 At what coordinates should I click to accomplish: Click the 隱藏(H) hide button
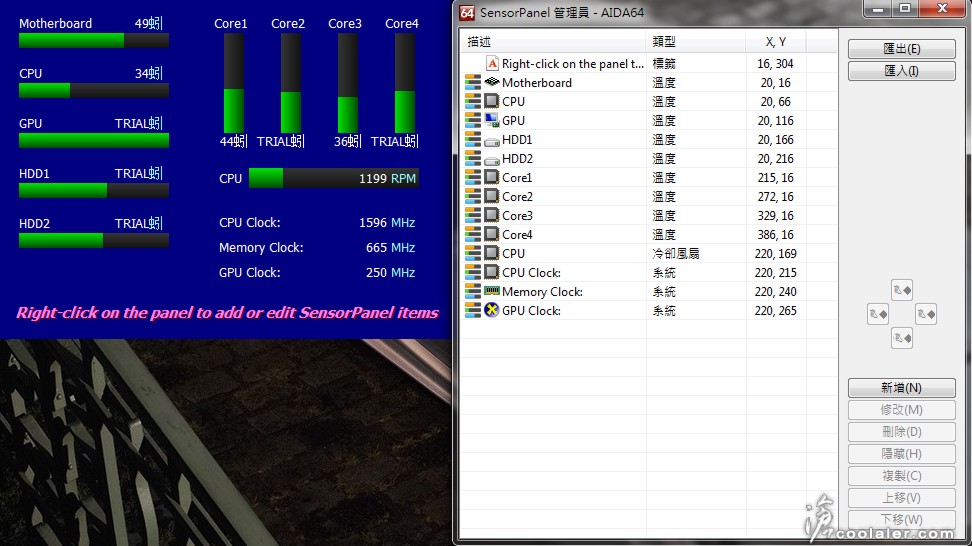pos(902,454)
